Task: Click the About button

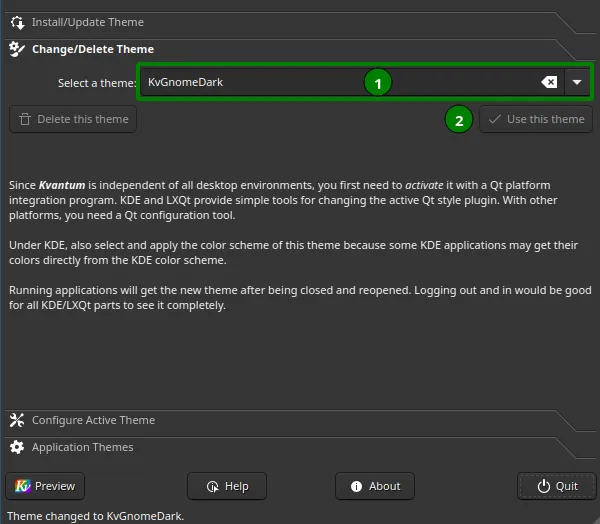Action: click(x=375, y=486)
